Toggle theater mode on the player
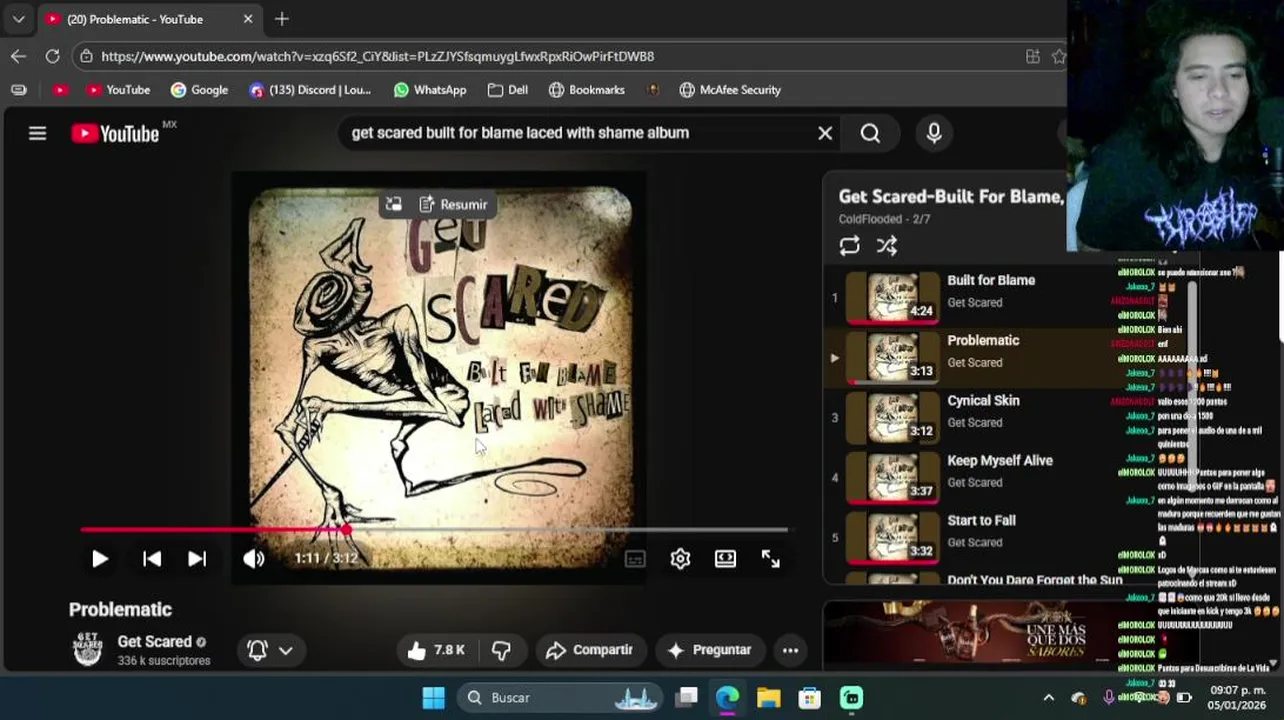This screenshot has width=1284, height=720. pyautogui.click(x=725, y=559)
